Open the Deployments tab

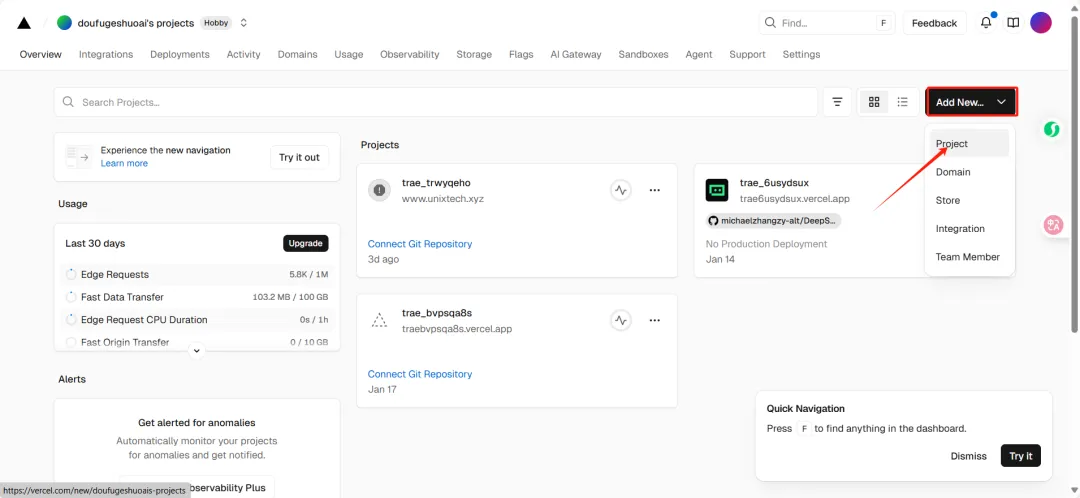[x=180, y=54]
